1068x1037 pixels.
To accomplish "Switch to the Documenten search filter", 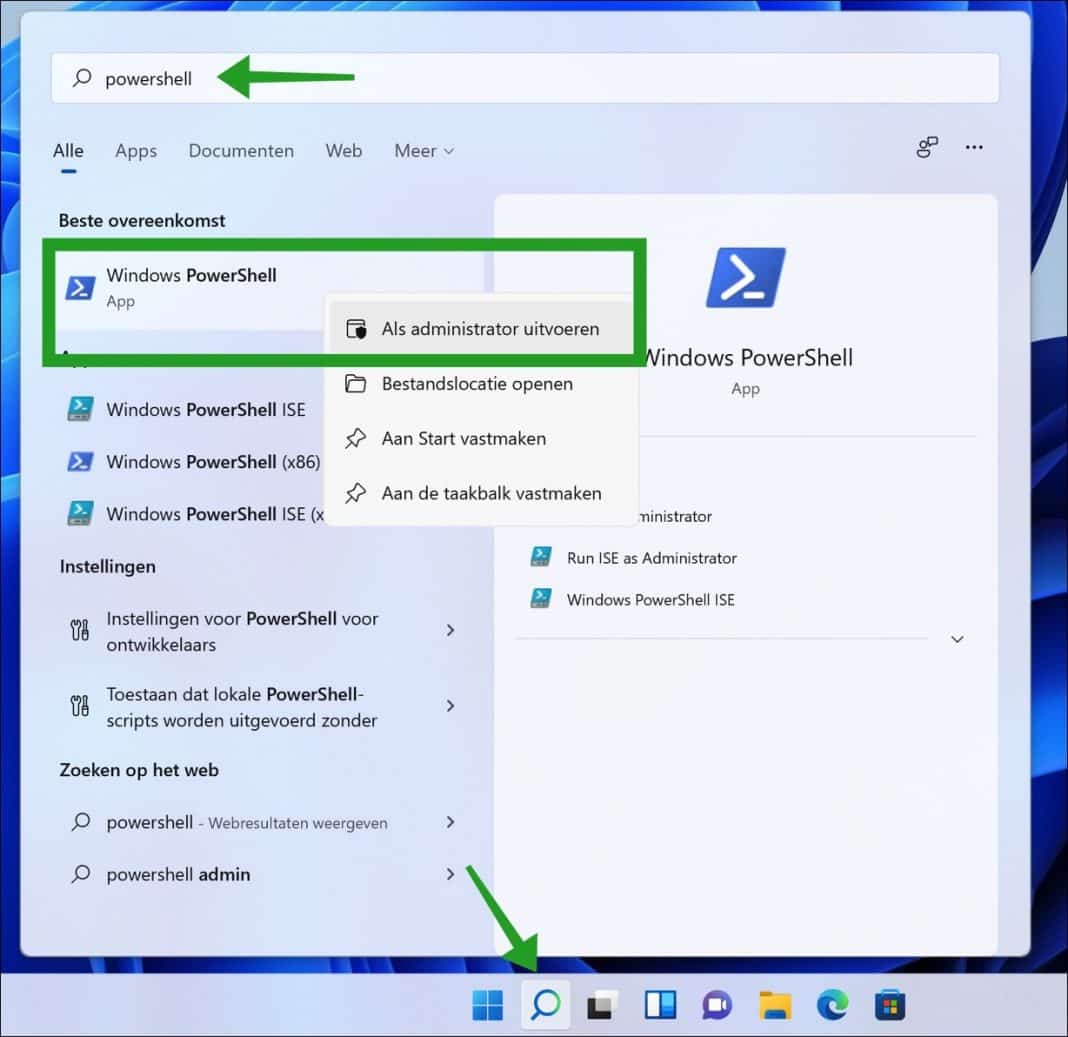I will pos(240,150).
